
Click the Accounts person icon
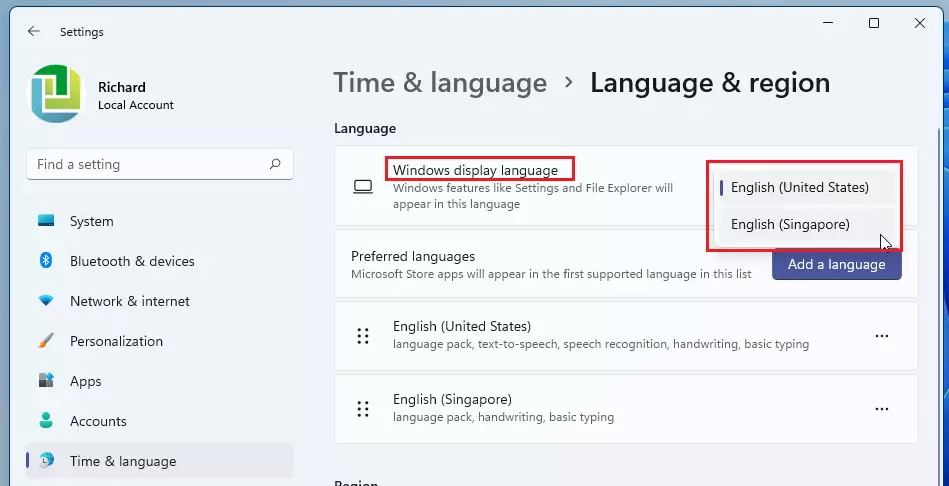pos(46,421)
